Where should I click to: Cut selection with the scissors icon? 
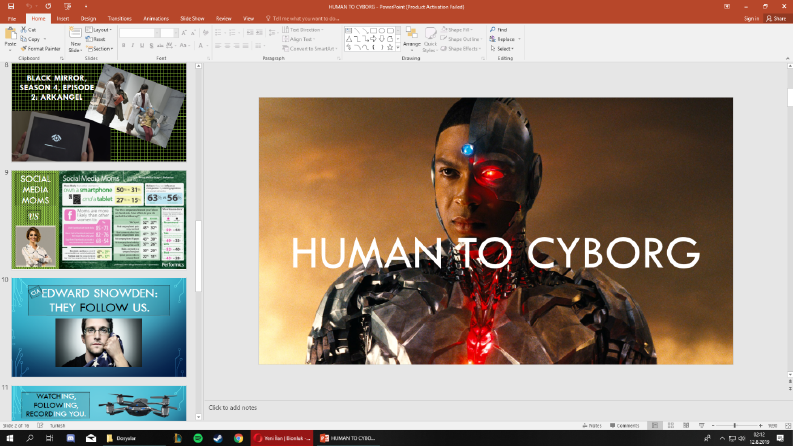[28, 30]
